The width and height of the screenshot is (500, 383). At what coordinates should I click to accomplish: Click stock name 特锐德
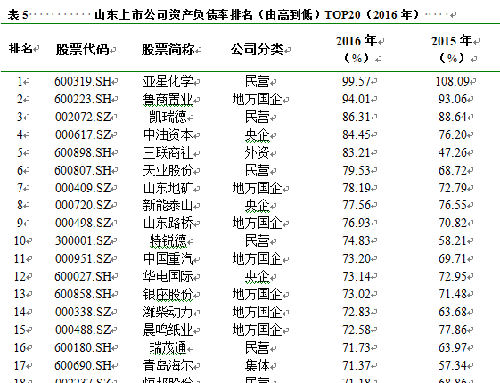coord(168,241)
